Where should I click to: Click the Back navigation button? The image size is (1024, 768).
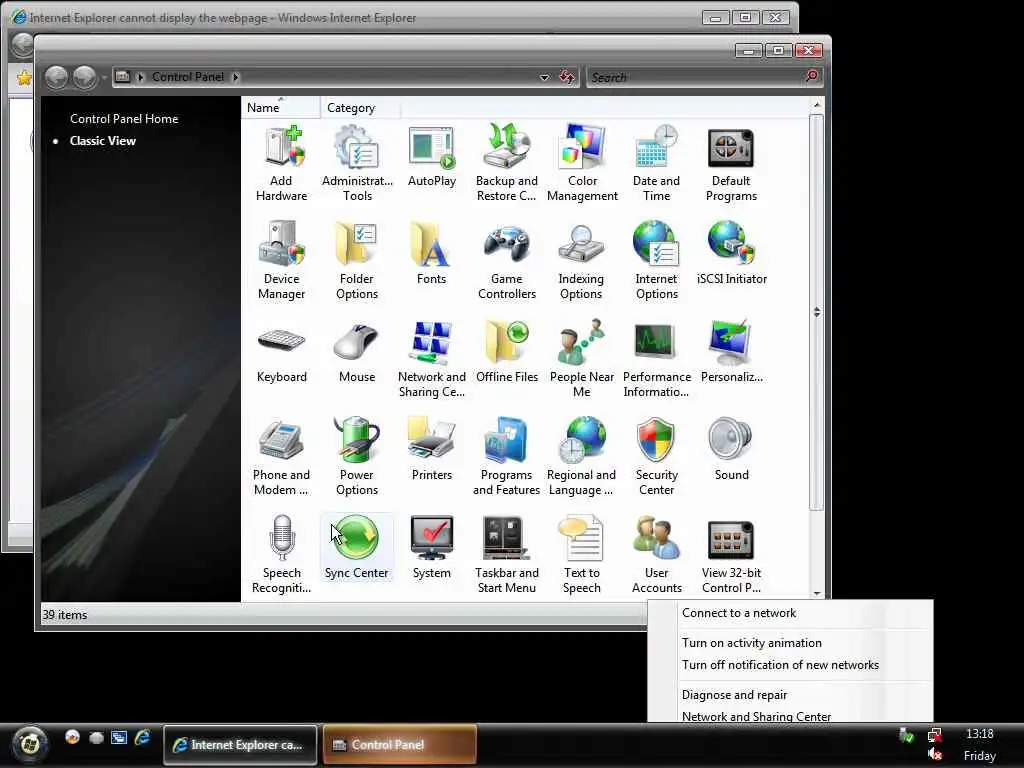pos(57,77)
